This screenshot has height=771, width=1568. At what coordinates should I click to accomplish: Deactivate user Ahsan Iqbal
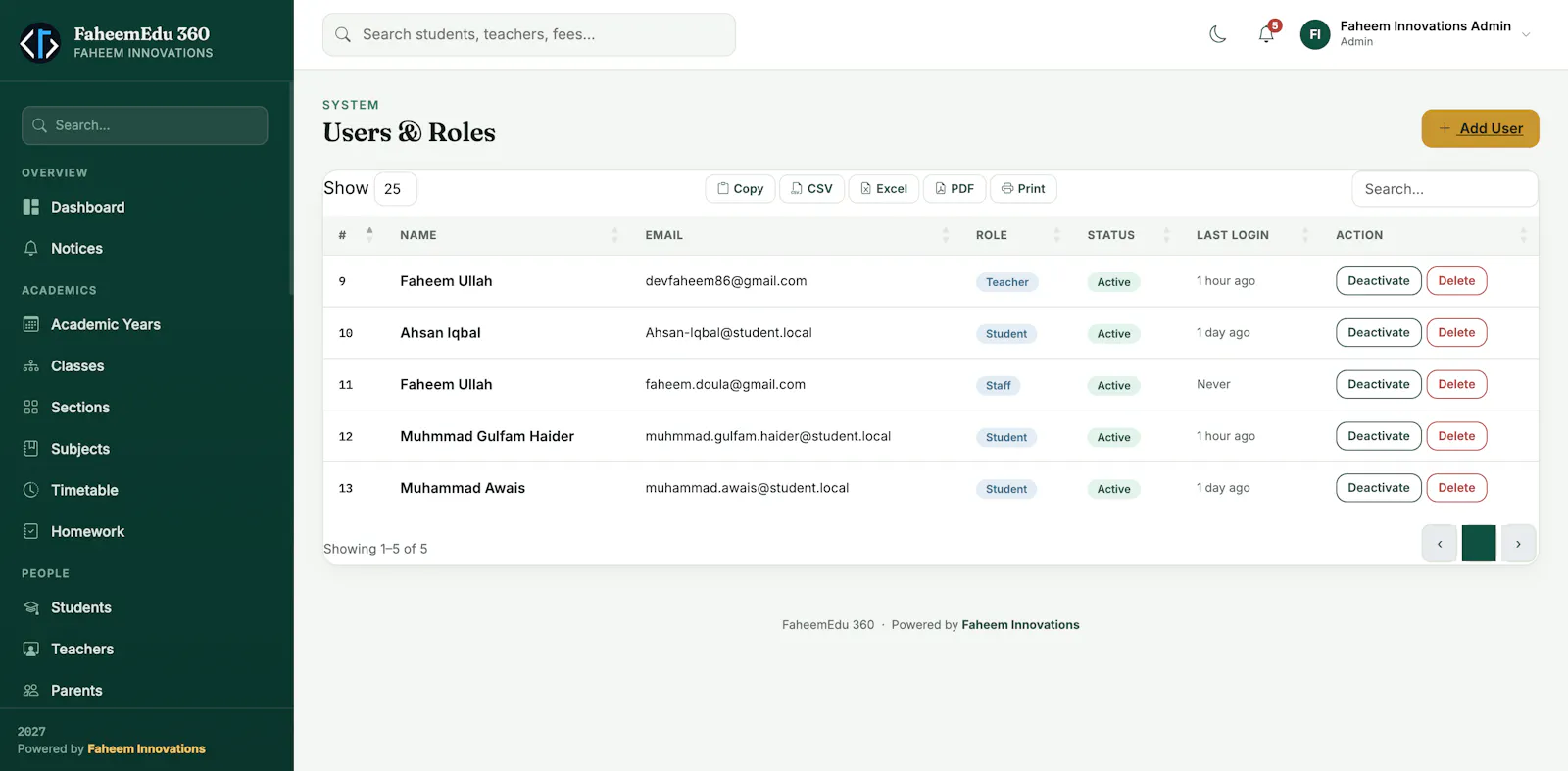(1378, 333)
